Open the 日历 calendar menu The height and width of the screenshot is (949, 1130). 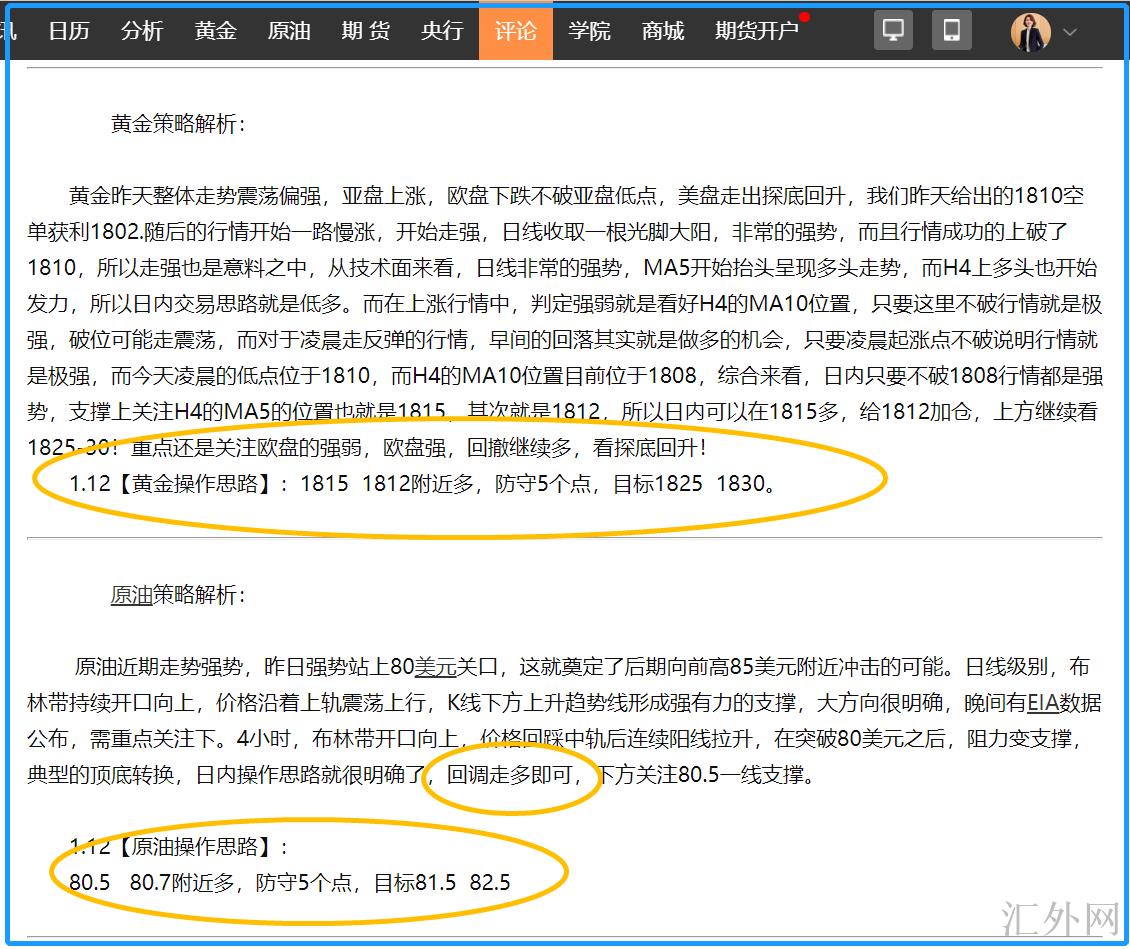[x=69, y=31]
